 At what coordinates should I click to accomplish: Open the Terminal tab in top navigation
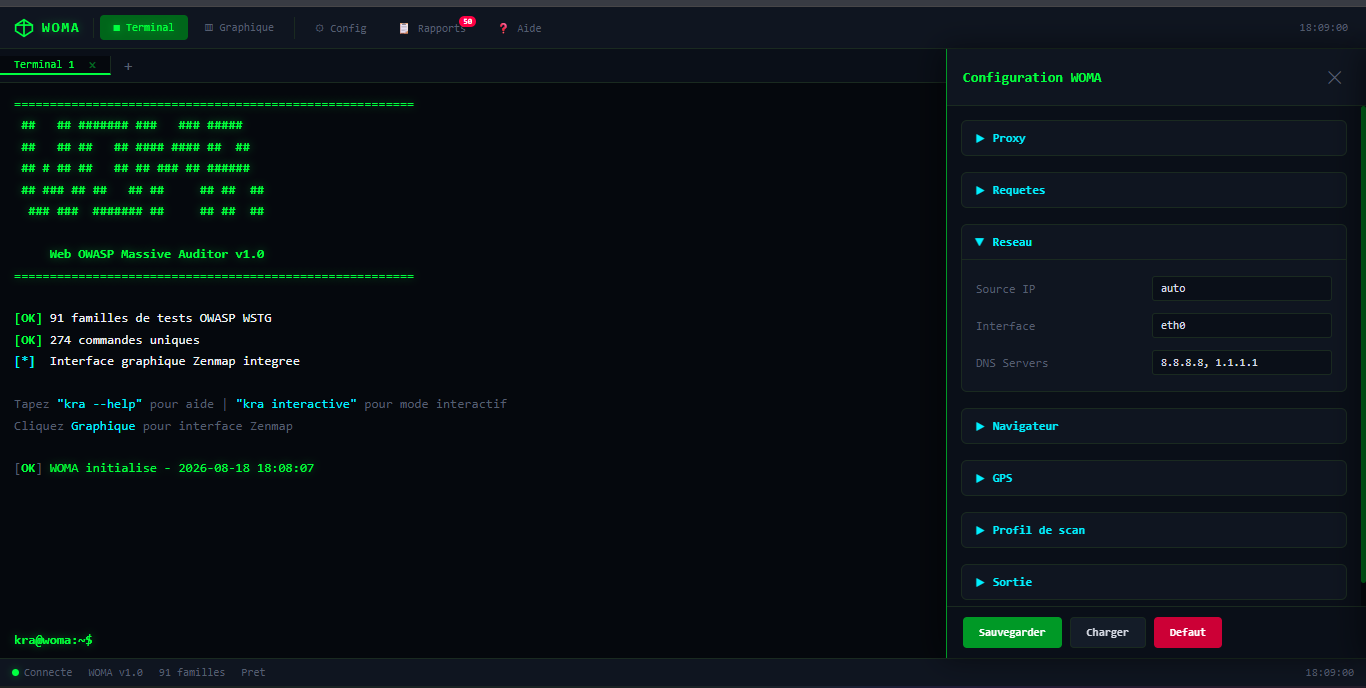144,28
